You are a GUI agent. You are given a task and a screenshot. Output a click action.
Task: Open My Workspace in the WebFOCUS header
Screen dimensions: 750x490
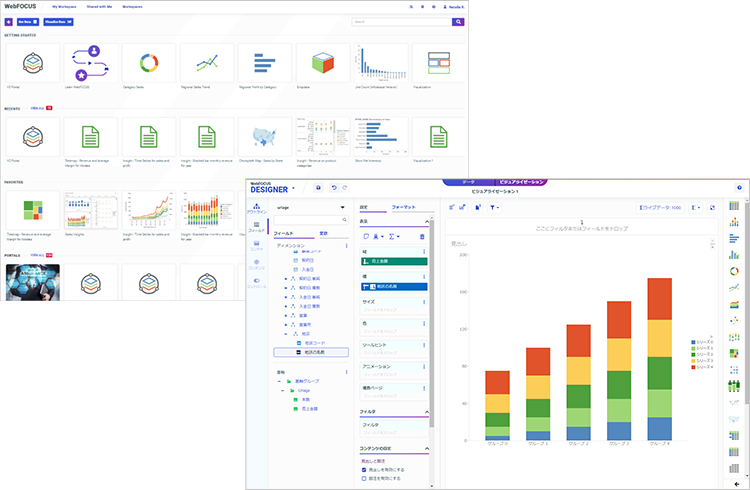(64, 7)
